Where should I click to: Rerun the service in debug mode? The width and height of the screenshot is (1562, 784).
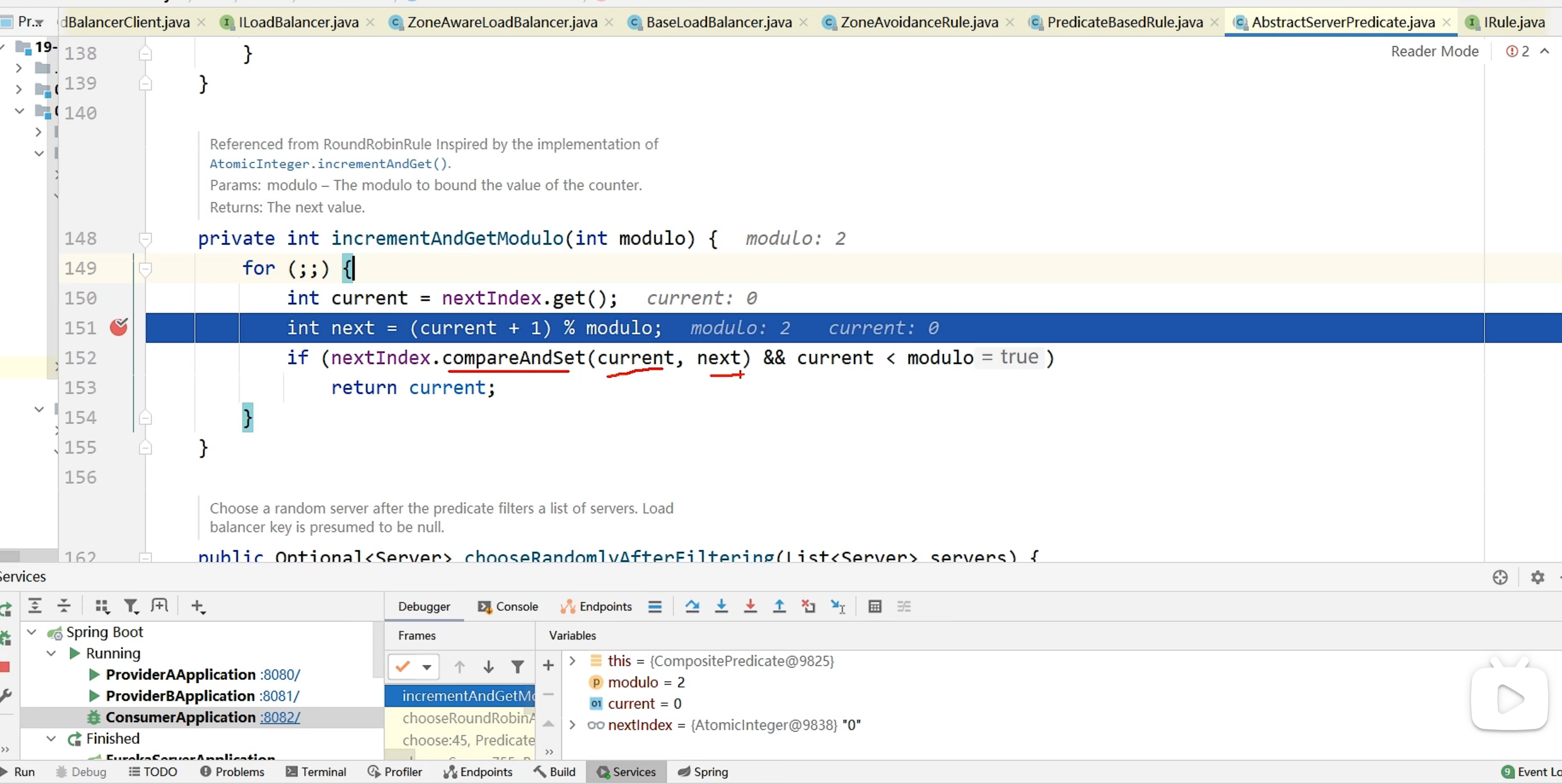coord(6,638)
